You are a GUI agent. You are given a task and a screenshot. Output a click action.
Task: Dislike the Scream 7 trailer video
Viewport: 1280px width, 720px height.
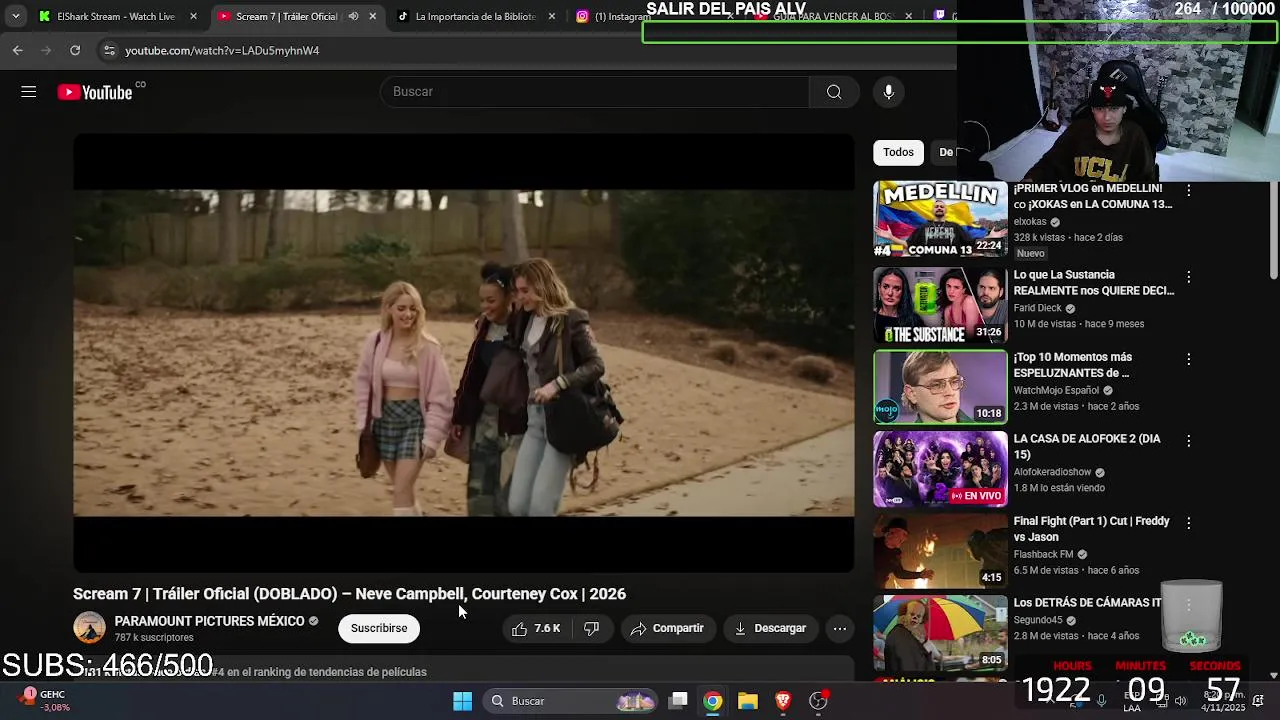point(591,628)
